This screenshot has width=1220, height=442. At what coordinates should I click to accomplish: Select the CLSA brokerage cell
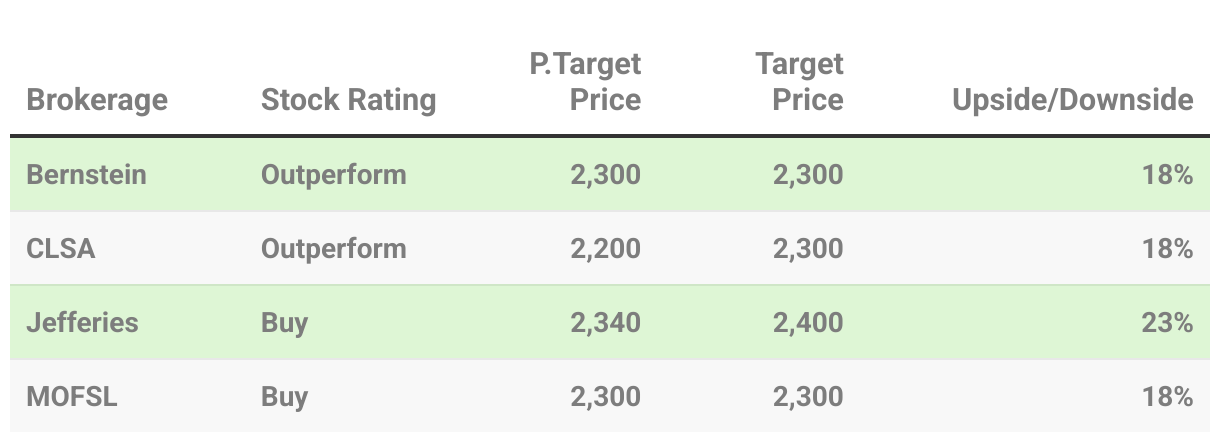click(60, 249)
